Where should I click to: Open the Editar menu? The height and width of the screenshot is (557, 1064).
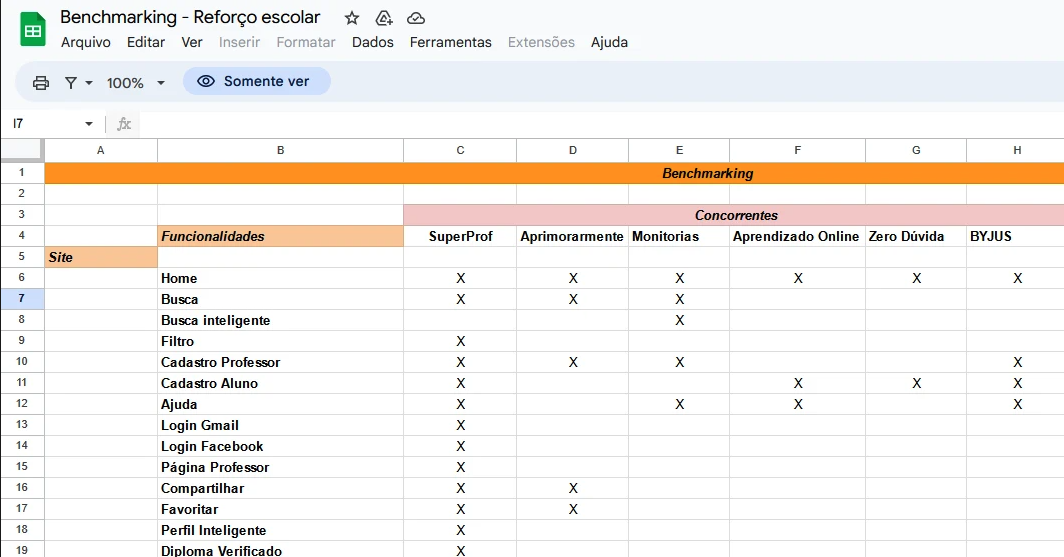coord(146,42)
